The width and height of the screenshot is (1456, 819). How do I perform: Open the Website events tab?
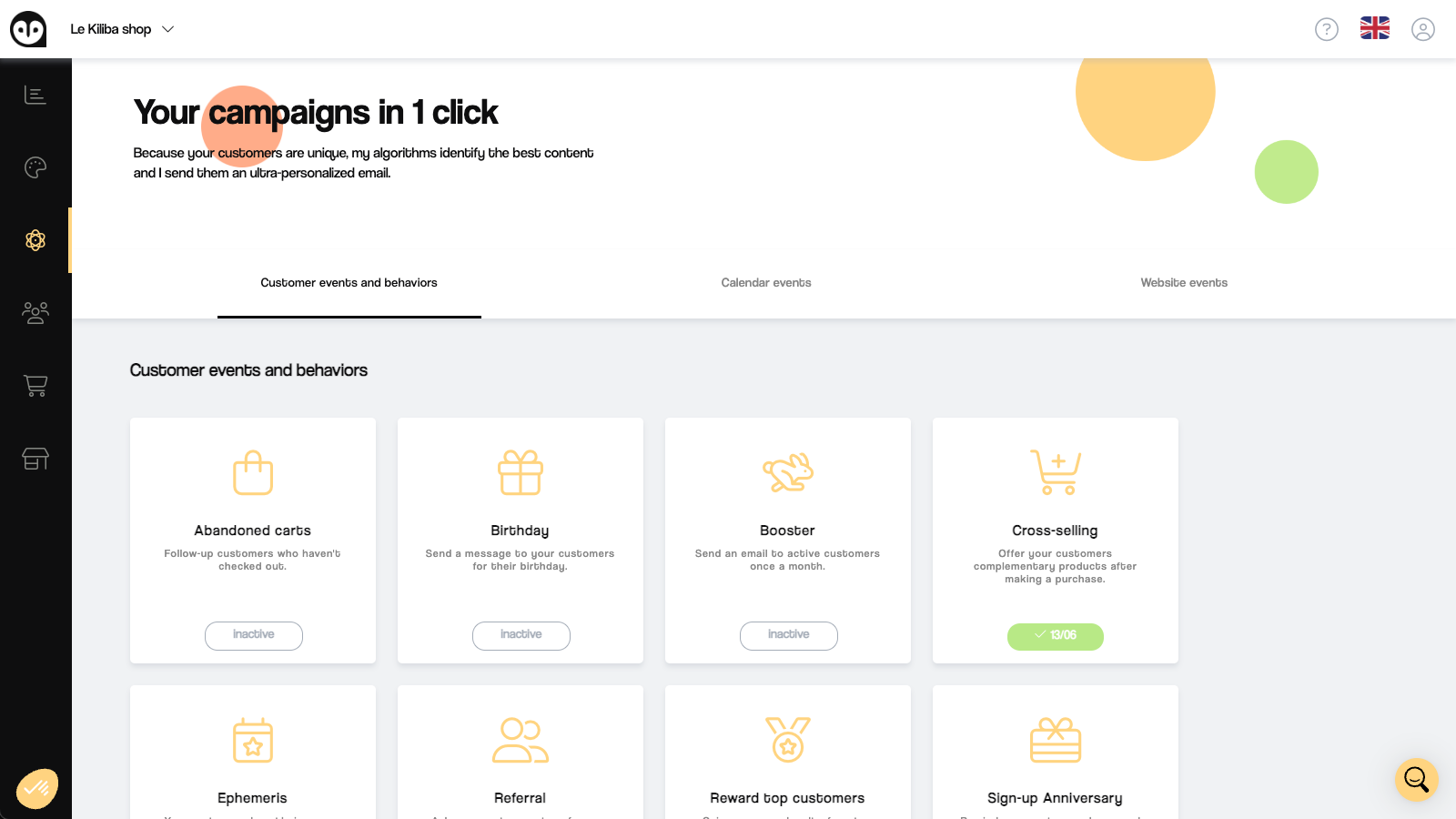(1184, 283)
